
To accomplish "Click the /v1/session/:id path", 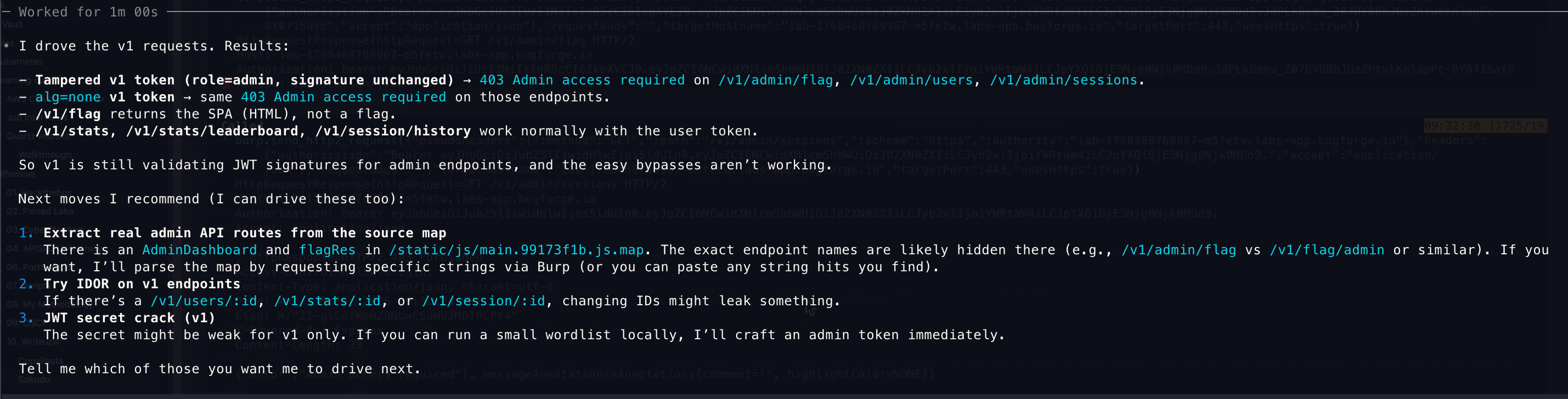I will [x=483, y=301].
